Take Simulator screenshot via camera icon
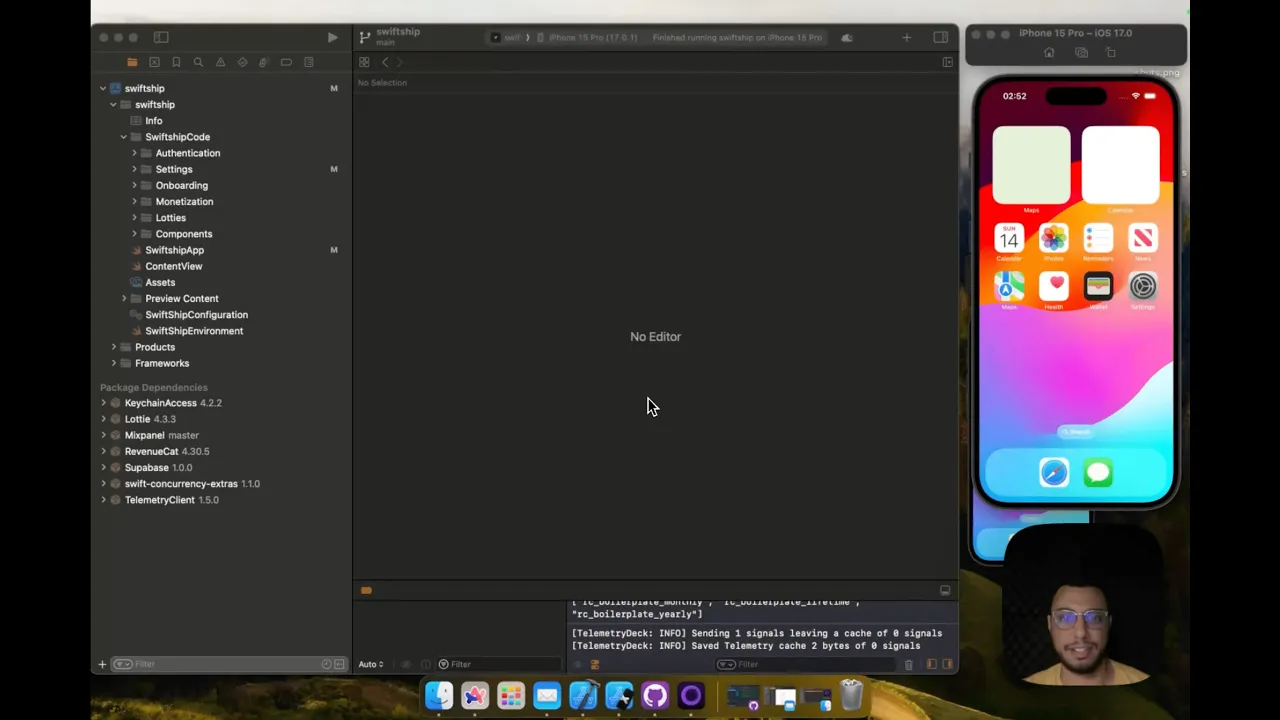Viewport: 1280px width, 720px height. pyautogui.click(x=1080, y=52)
